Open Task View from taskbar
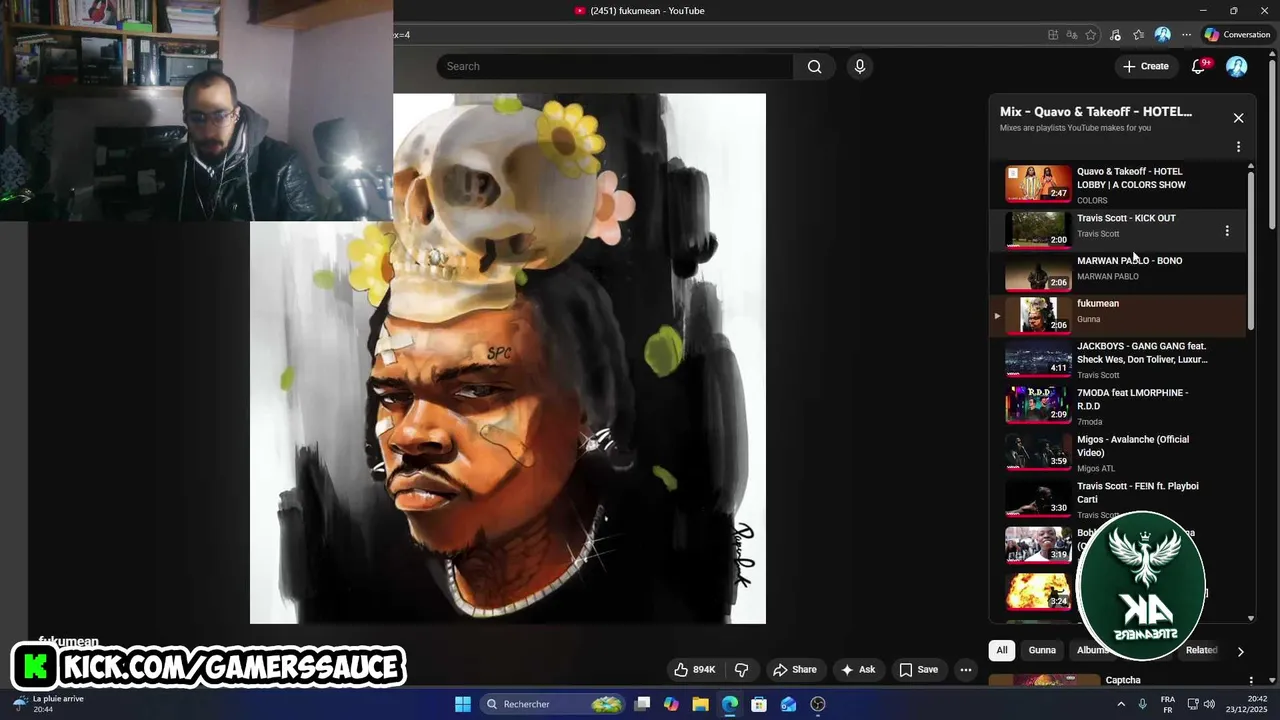This screenshot has height=720, width=1280. (x=643, y=704)
